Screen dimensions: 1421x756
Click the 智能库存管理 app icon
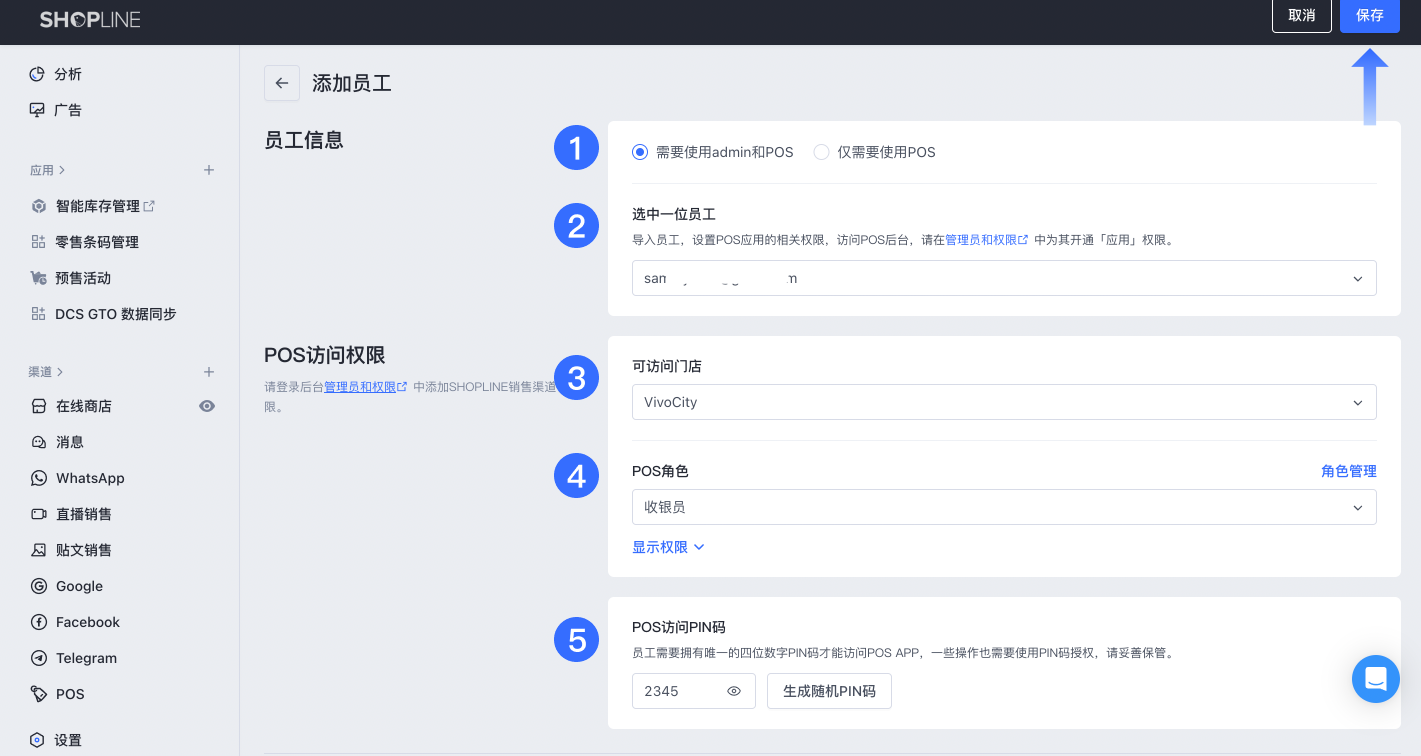pos(39,206)
